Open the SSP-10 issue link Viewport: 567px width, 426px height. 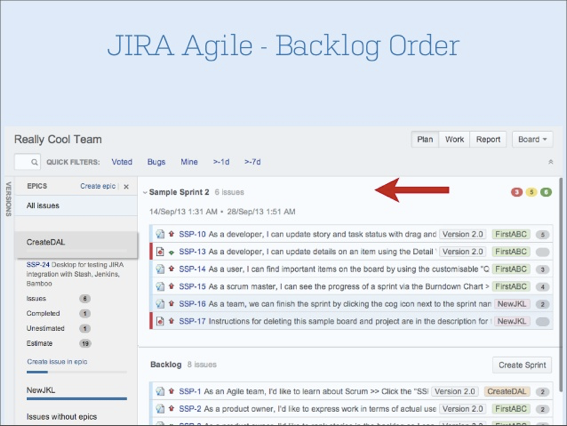pyautogui.click(x=192, y=234)
